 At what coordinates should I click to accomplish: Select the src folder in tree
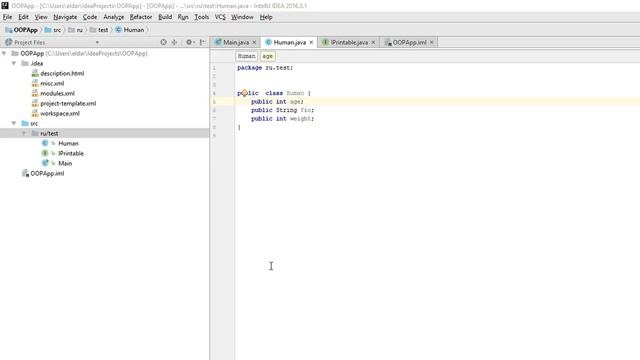(34, 123)
